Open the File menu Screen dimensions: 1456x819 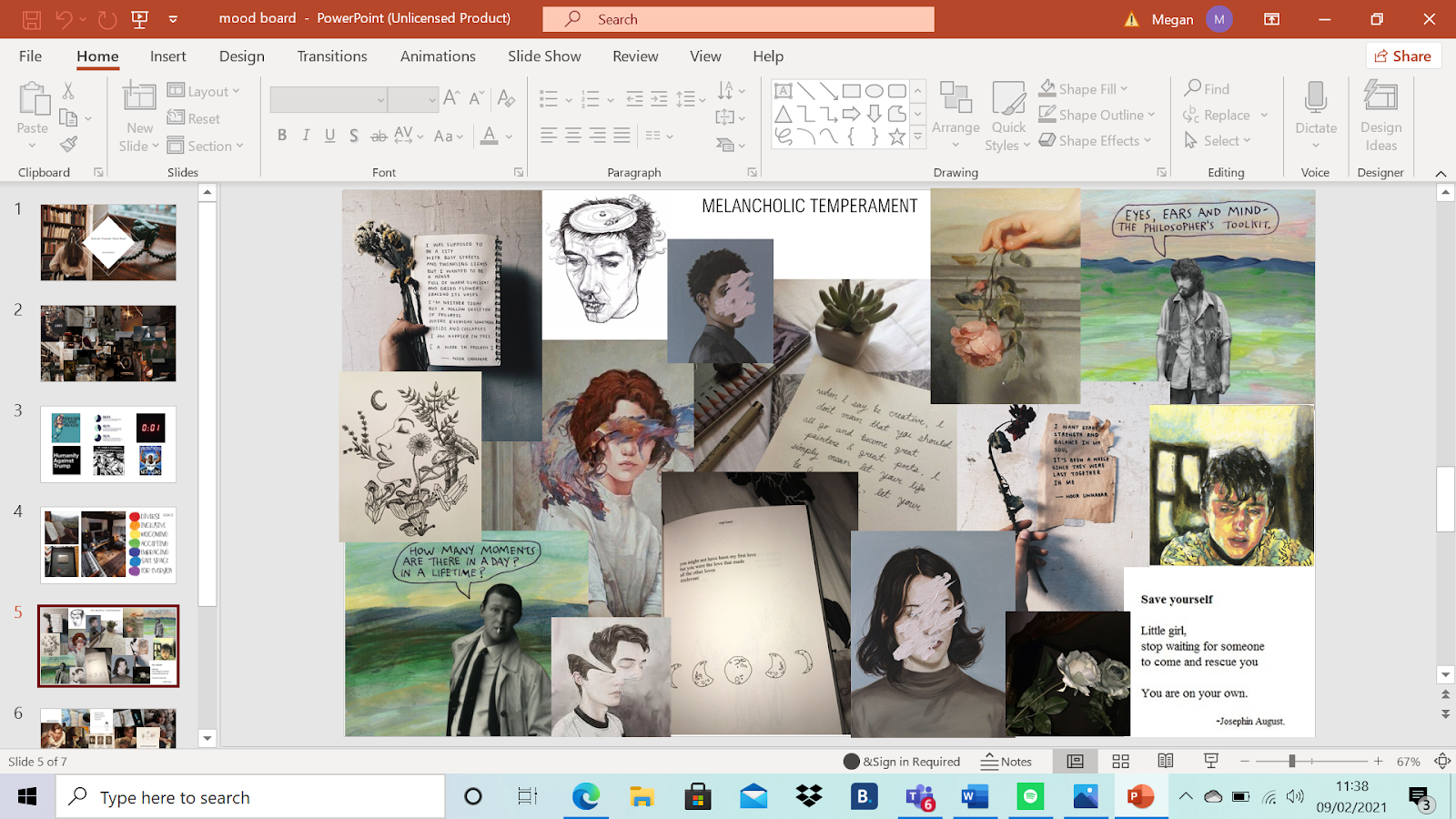pos(30,56)
